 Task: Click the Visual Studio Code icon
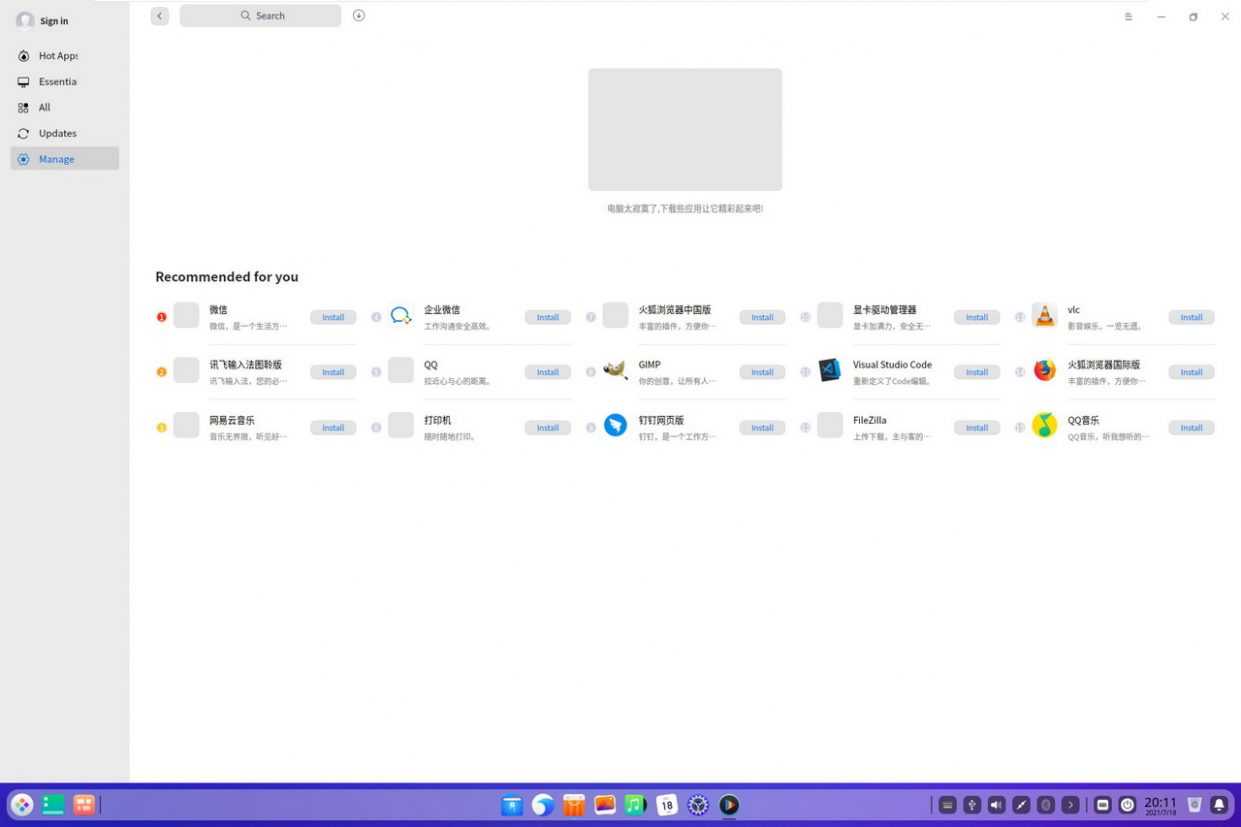[x=829, y=371]
